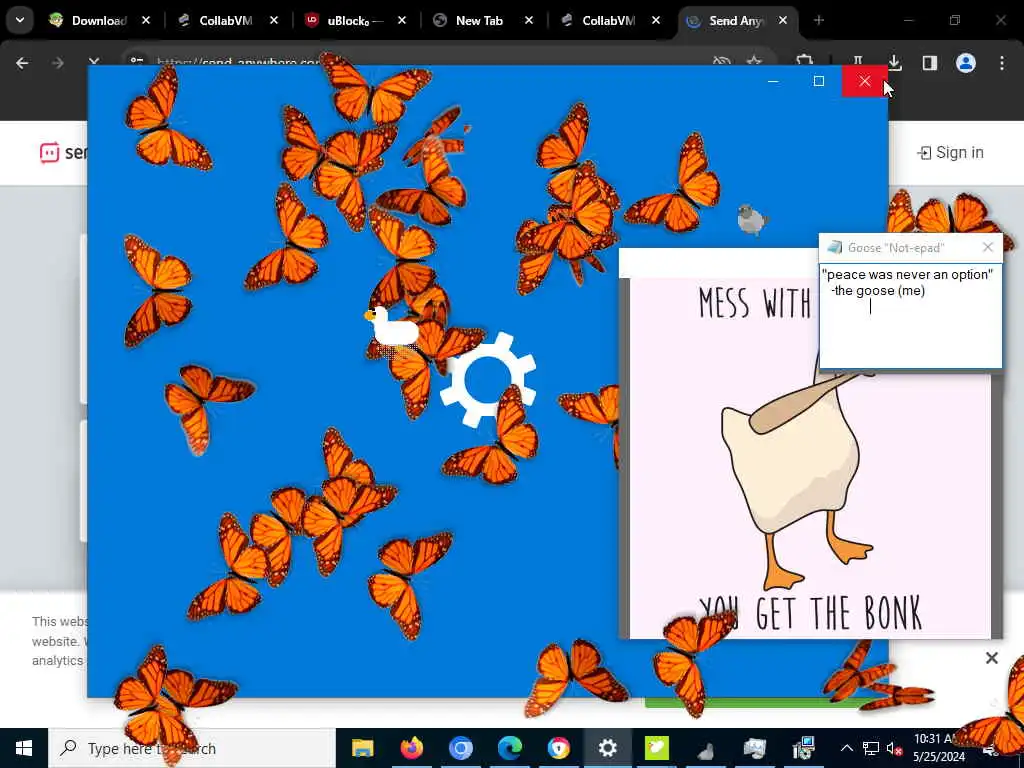Switch to the New Tab tab

tap(479, 20)
